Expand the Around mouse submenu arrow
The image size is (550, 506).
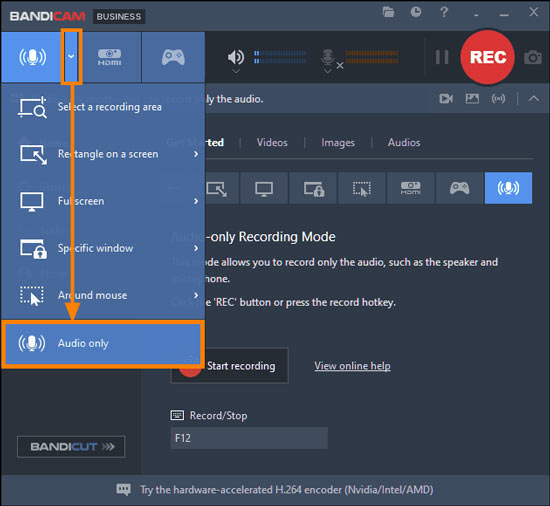pyautogui.click(x=196, y=295)
